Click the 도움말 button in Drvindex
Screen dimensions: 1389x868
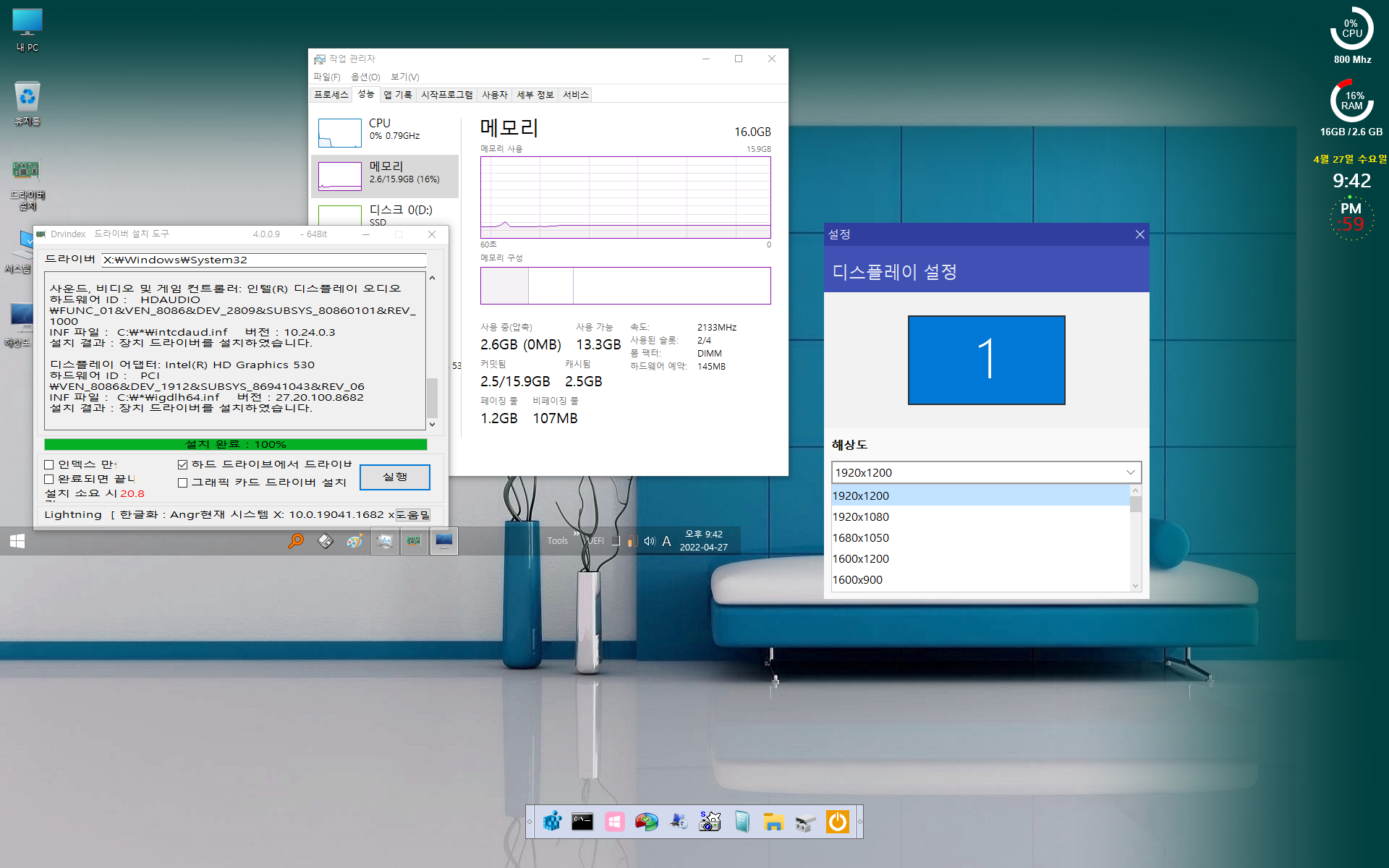[413, 515]
